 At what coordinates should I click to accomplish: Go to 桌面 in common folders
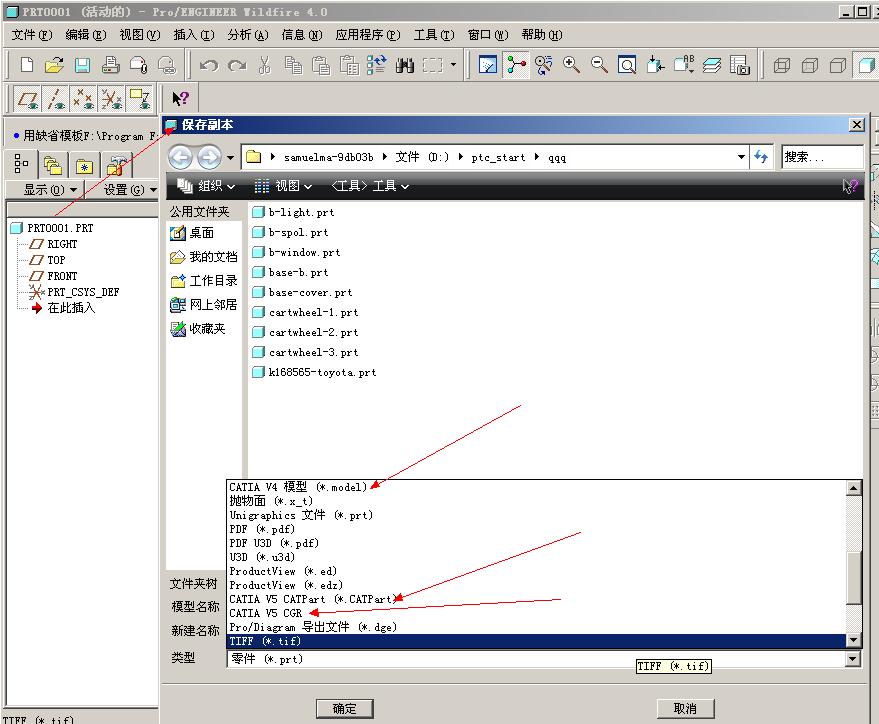click(x=192, y=233)
